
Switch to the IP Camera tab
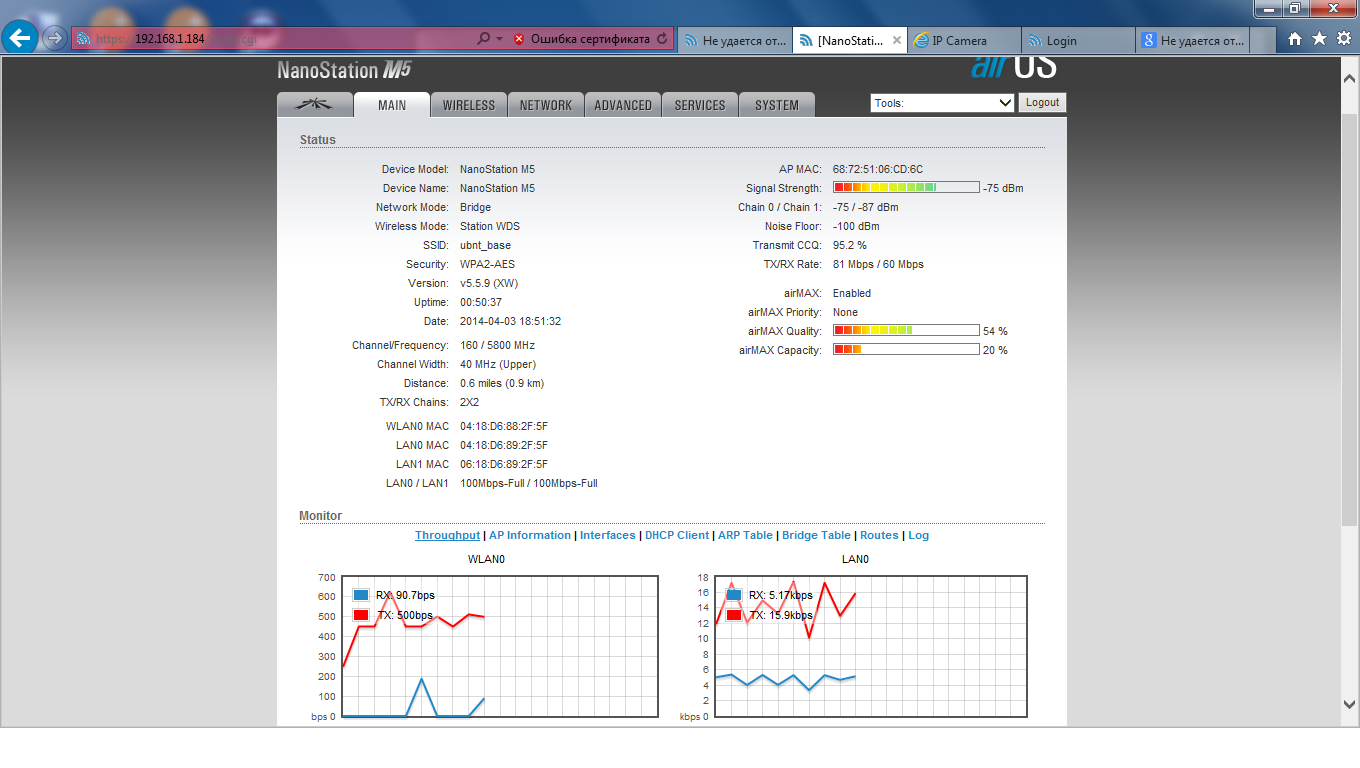point(965,40)
